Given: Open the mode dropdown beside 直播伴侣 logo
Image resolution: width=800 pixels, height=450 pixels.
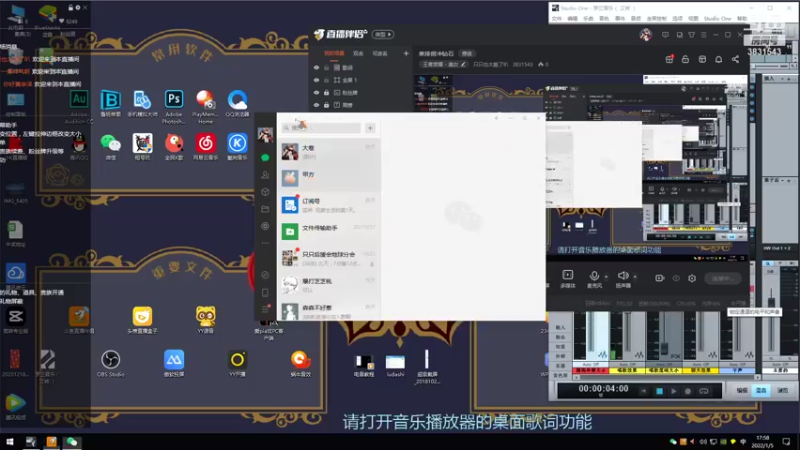Looking at the screenshot, I should pos(383,34).
